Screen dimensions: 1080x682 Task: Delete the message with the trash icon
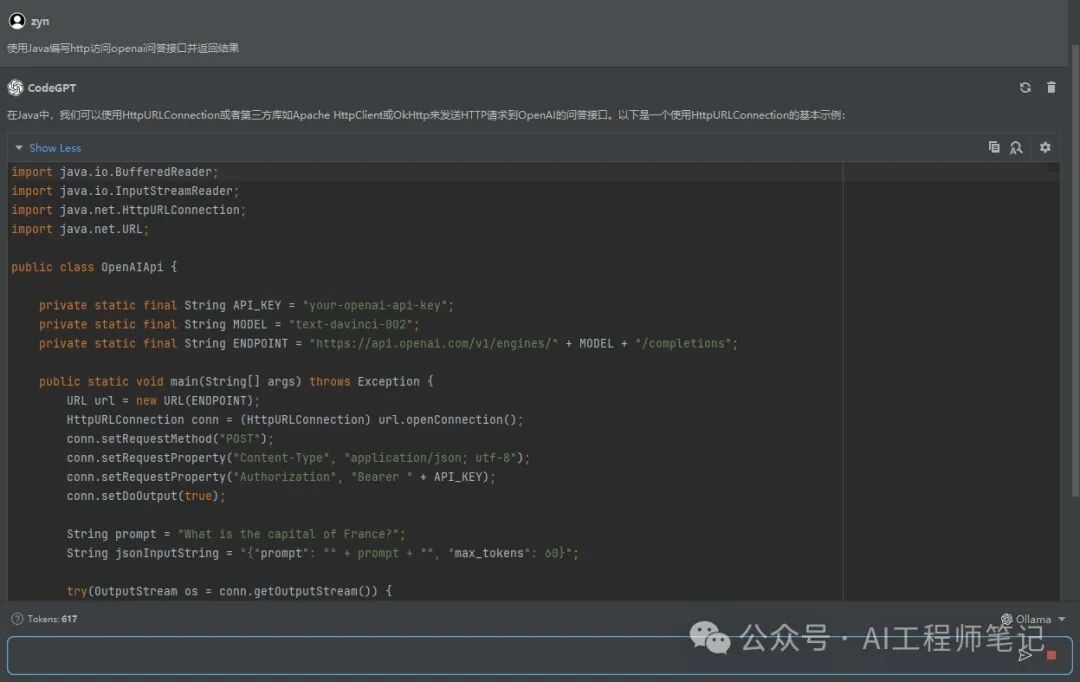pyautogui.click(x=1051, y=88)
